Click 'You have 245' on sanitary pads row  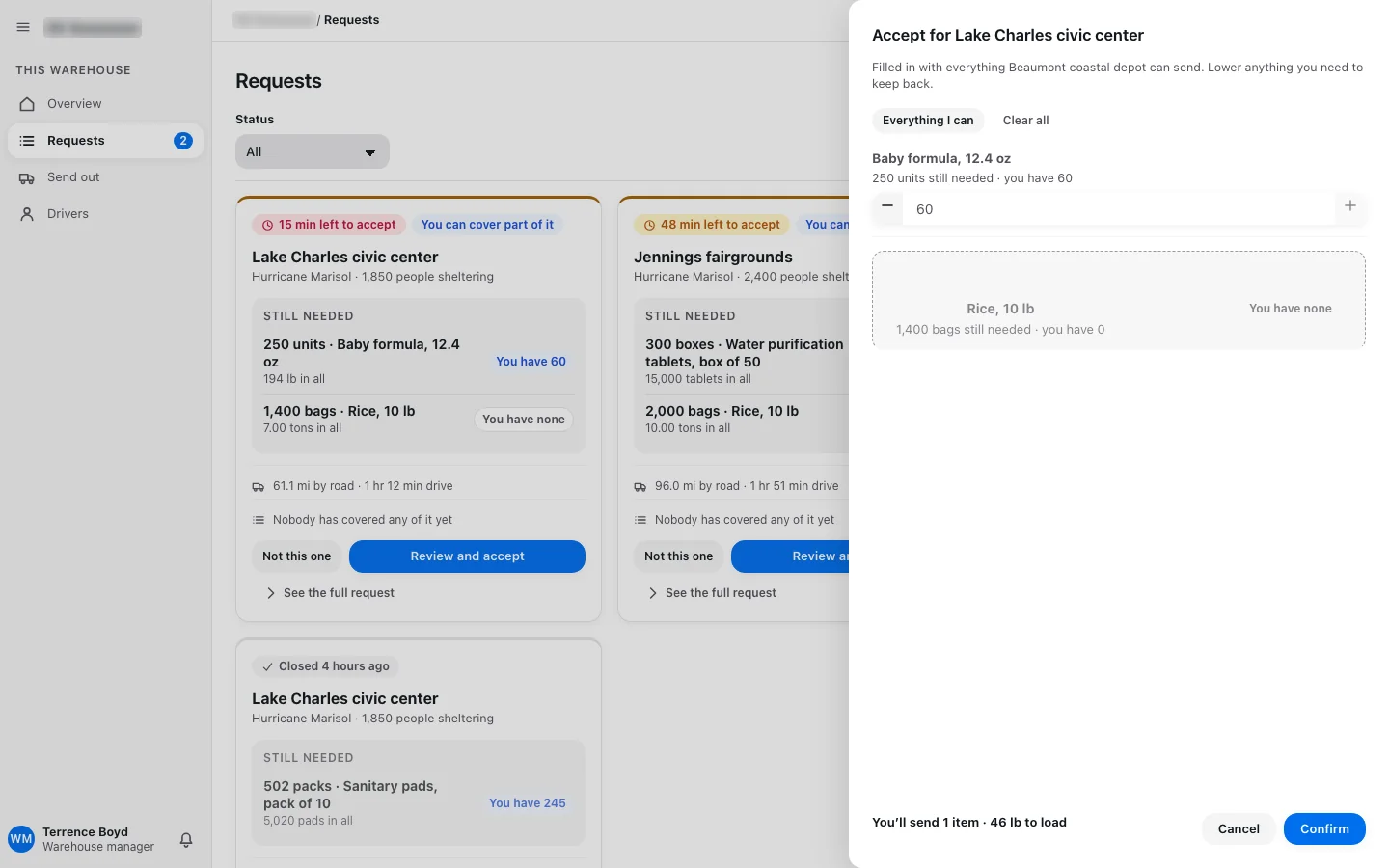[528, 803]
